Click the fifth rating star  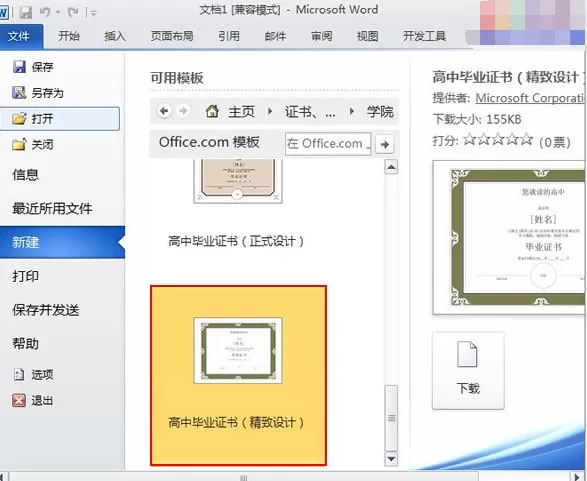pyautogui.click(x=526, y=140)
